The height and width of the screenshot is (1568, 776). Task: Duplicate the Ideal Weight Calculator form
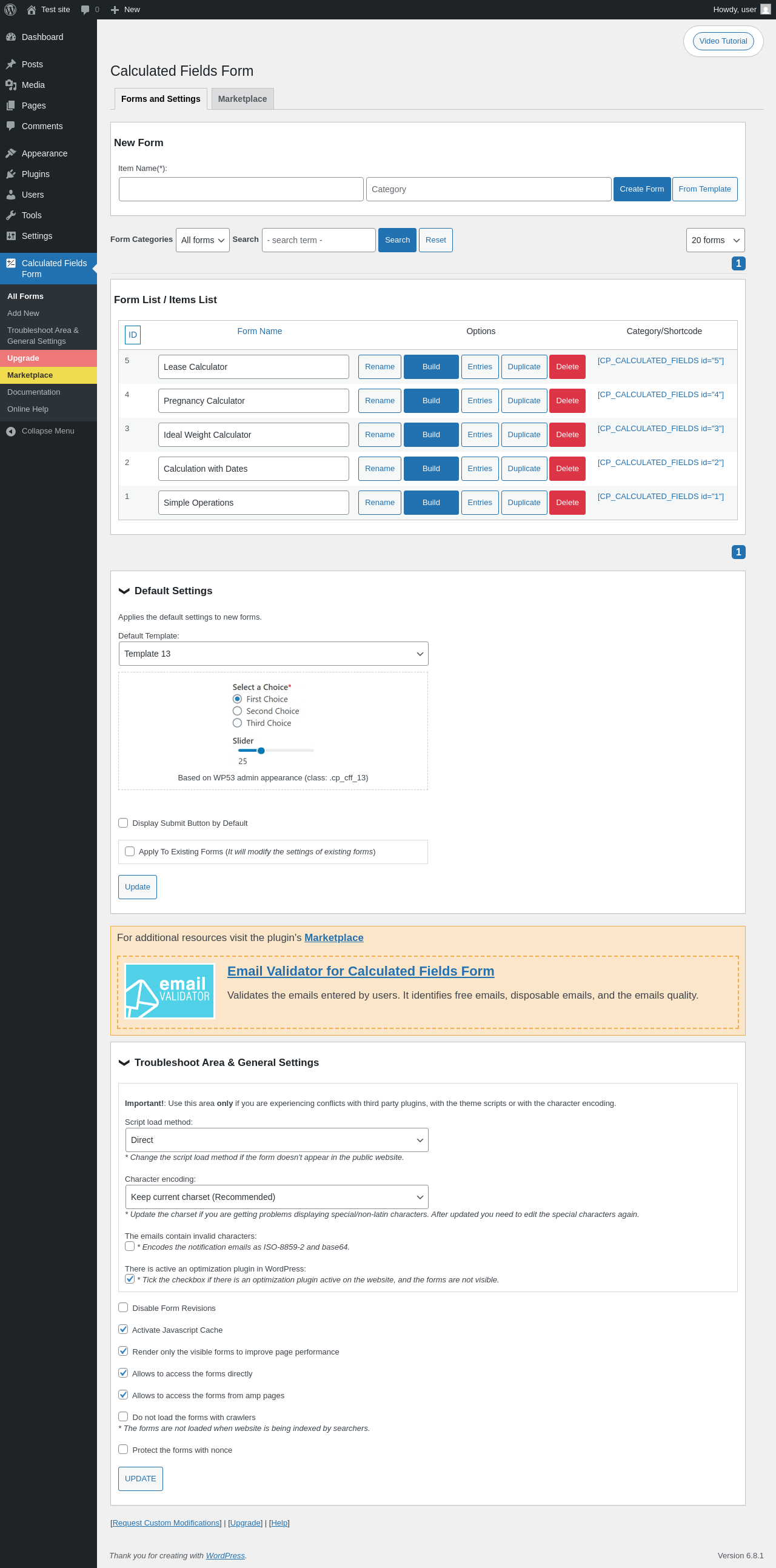[524, 435]
